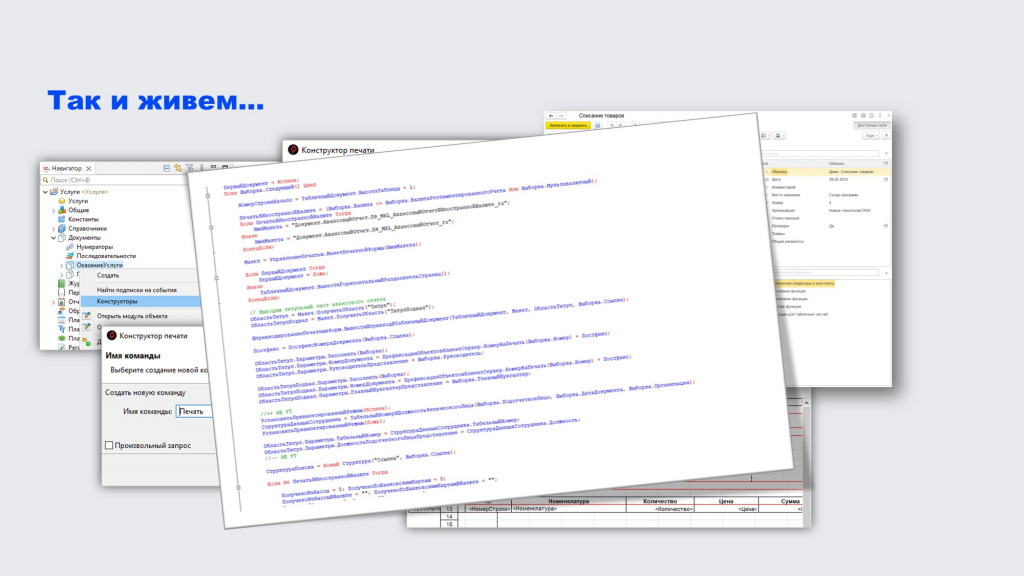The width and height of the screenshot is (1024, 576).
Task: Click the back arrow in Списание товаров window
Action: click(551, 116)
